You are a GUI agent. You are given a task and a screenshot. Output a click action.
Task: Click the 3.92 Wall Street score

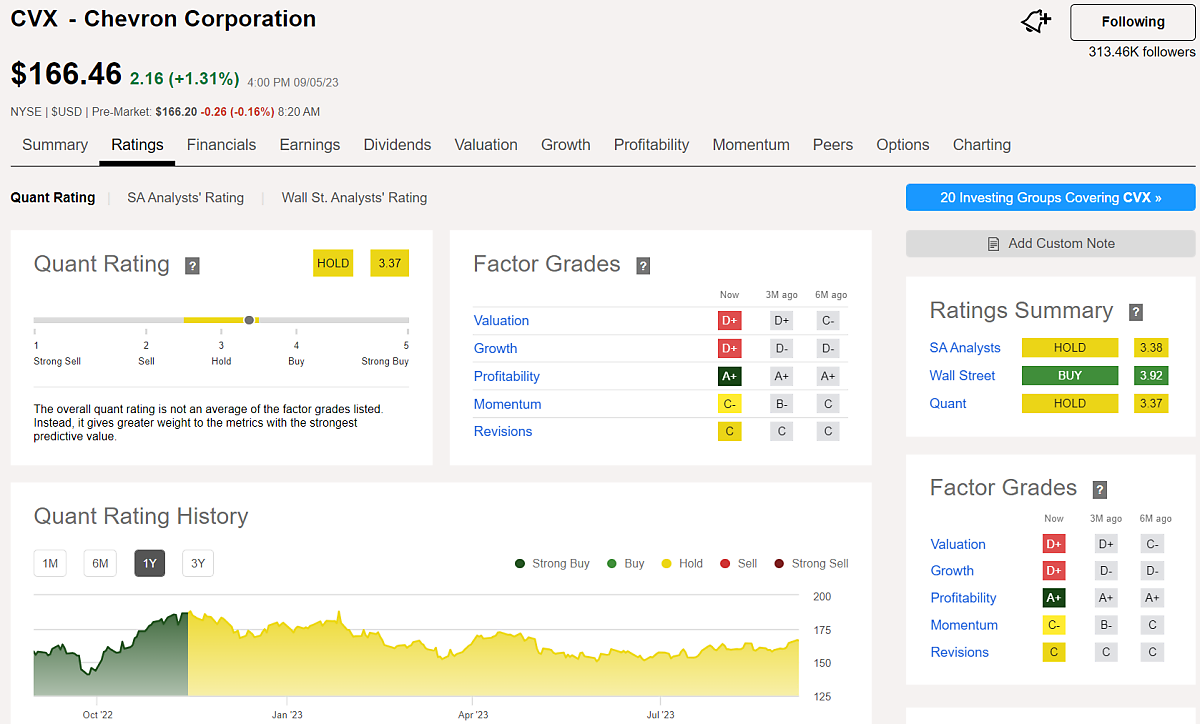coord(1151,376)
